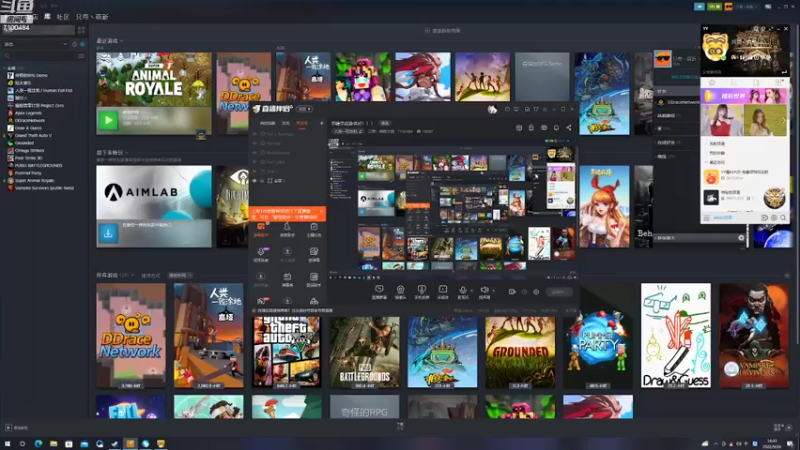Open advanced filter icon beside search field
Viewport: 800px width, 450px height.
[x=81, y=56]
